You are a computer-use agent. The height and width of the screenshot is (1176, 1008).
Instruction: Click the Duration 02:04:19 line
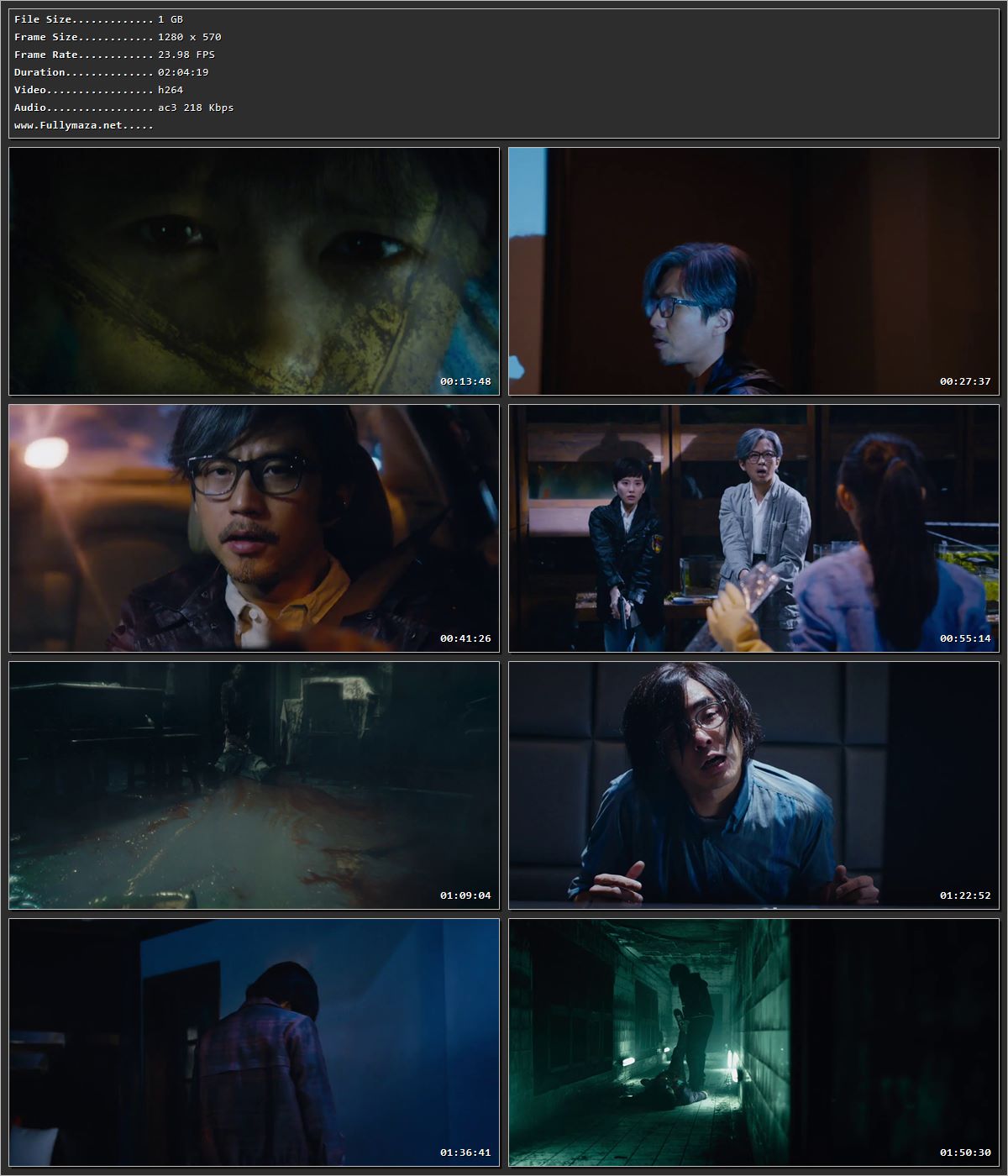[111, 72]
